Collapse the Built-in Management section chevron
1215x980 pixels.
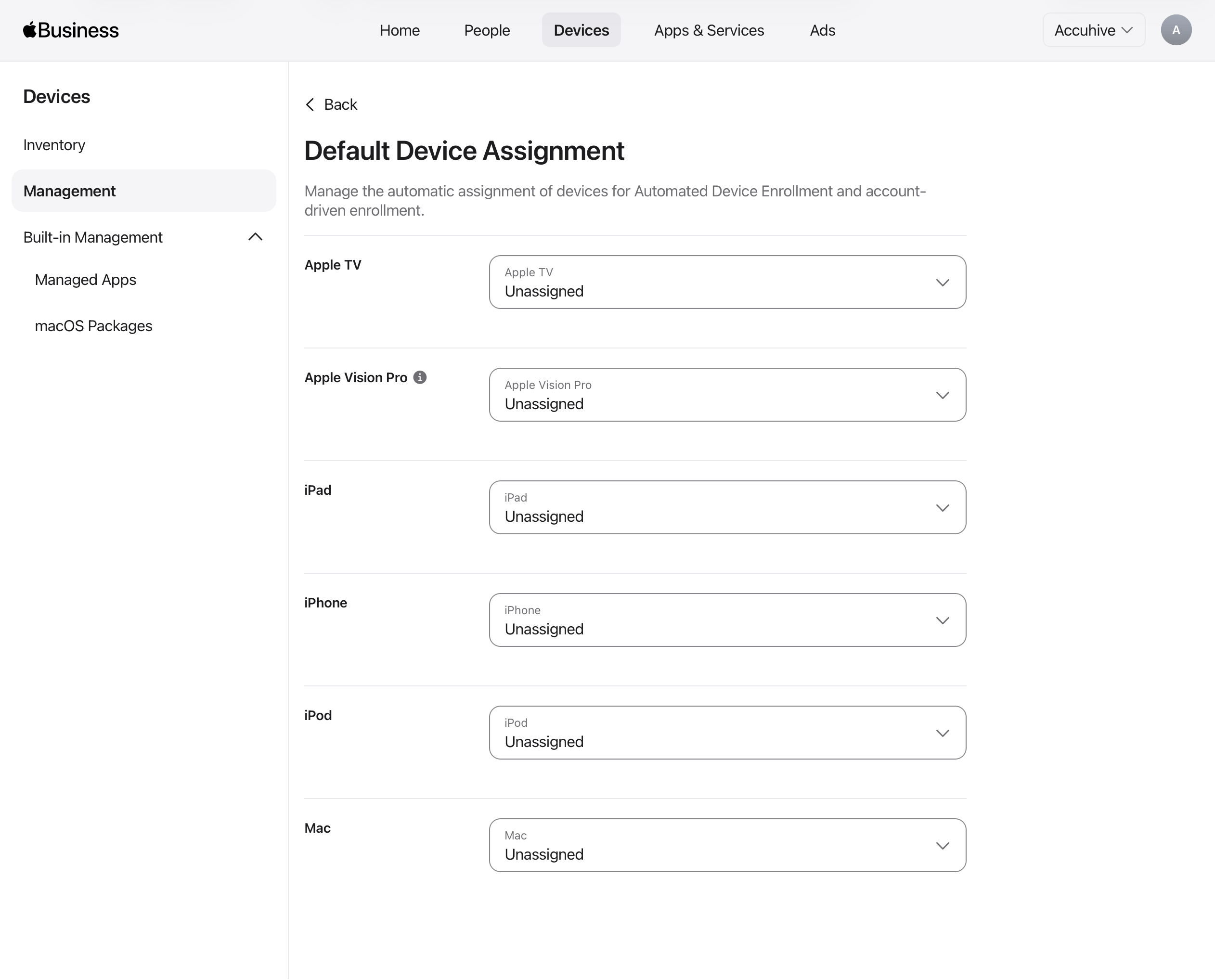[x=255, y=237]
